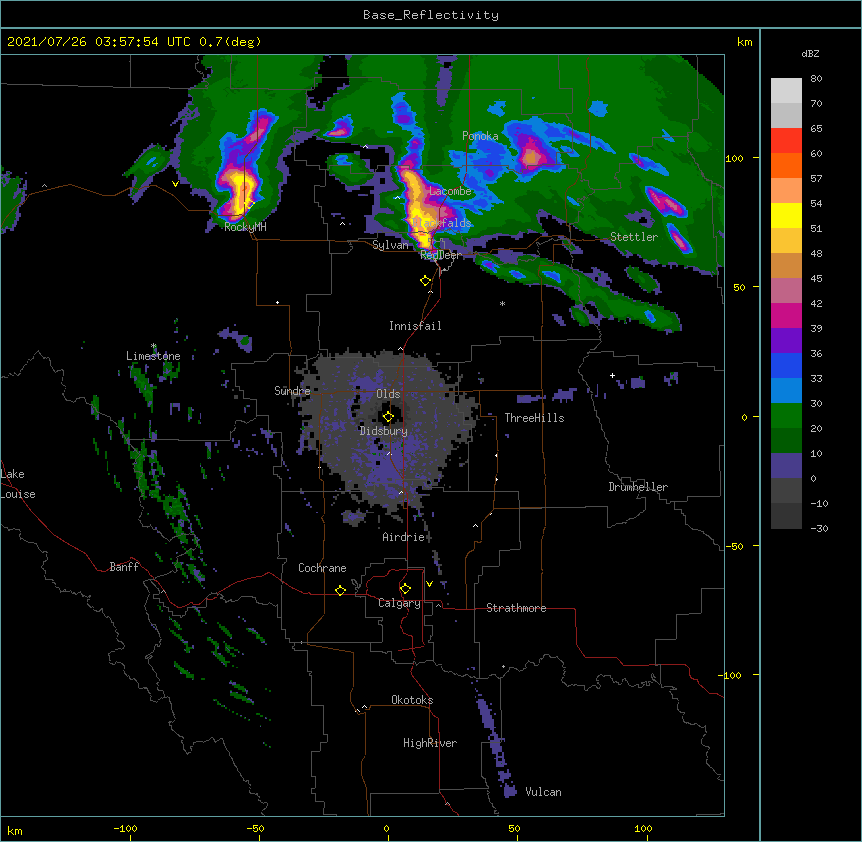Click the red 65 dBZ legend swatch
862x842 pixels.
pos(786,141)
